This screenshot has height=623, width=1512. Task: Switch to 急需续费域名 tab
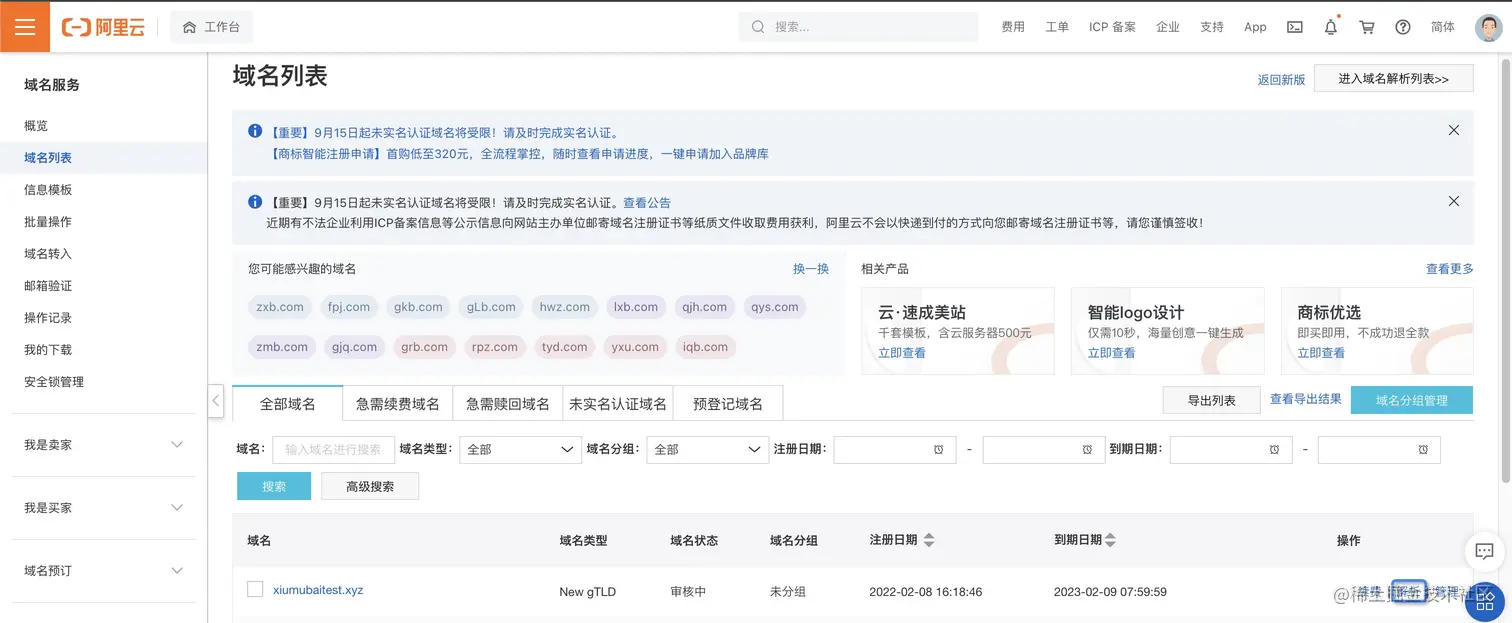pos(398,403)
